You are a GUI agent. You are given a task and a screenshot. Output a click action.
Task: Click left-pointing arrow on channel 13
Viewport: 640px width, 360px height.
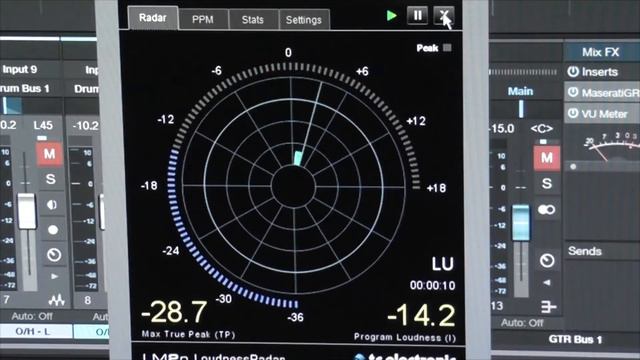(547, 282)
